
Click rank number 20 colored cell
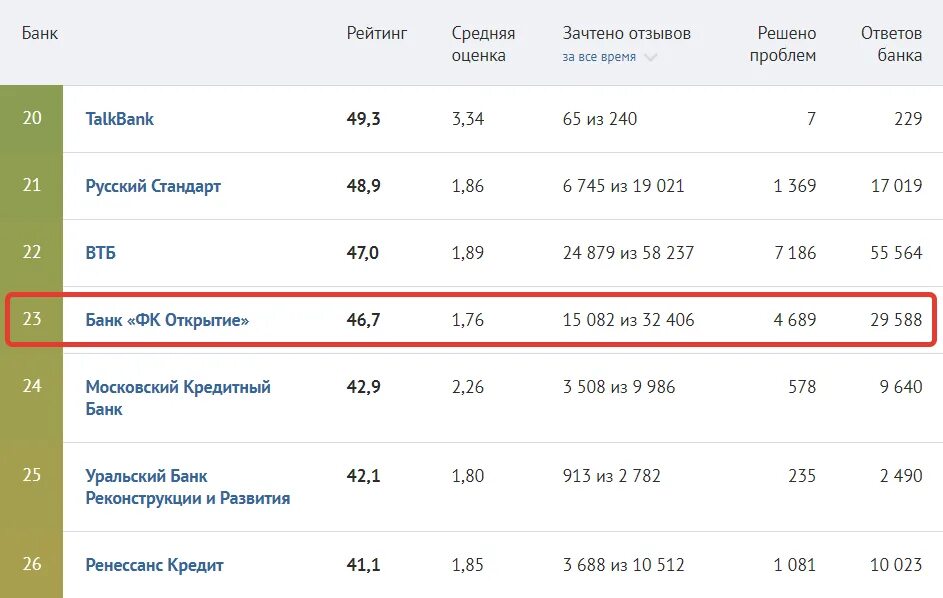[32, 119]
